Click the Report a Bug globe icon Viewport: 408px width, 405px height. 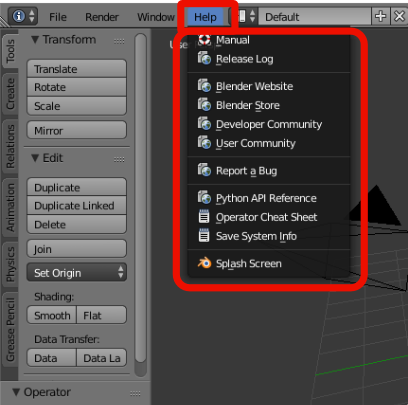(204, 170)
